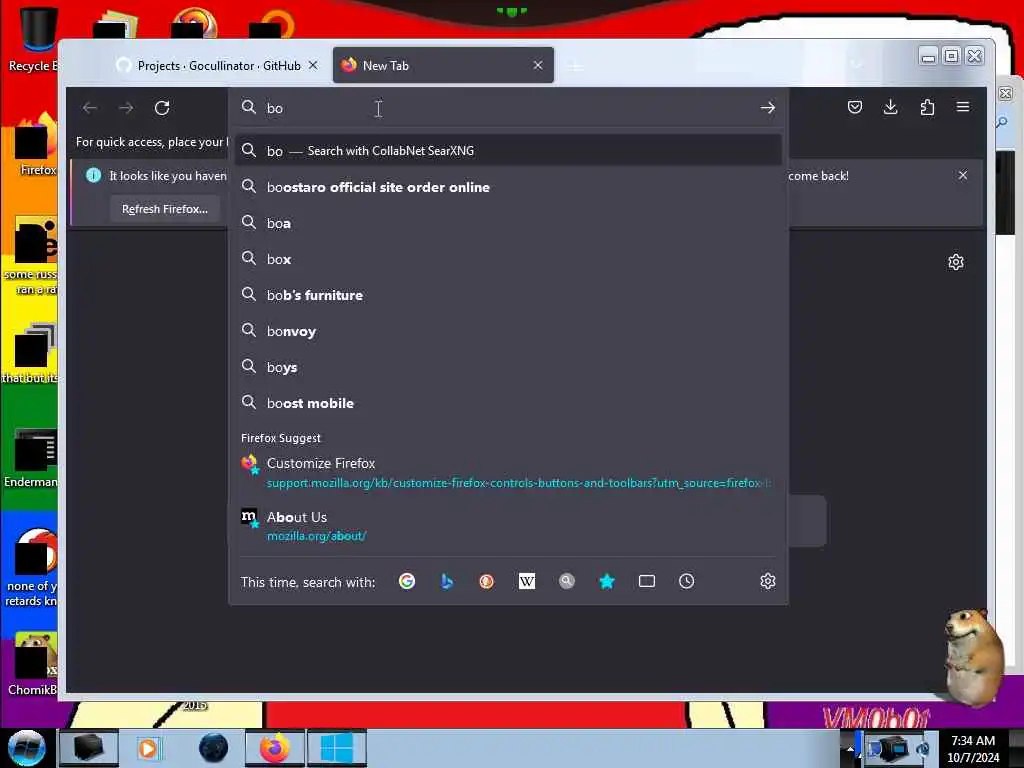
Task: Search this time with Google icon
Action: 407,581
